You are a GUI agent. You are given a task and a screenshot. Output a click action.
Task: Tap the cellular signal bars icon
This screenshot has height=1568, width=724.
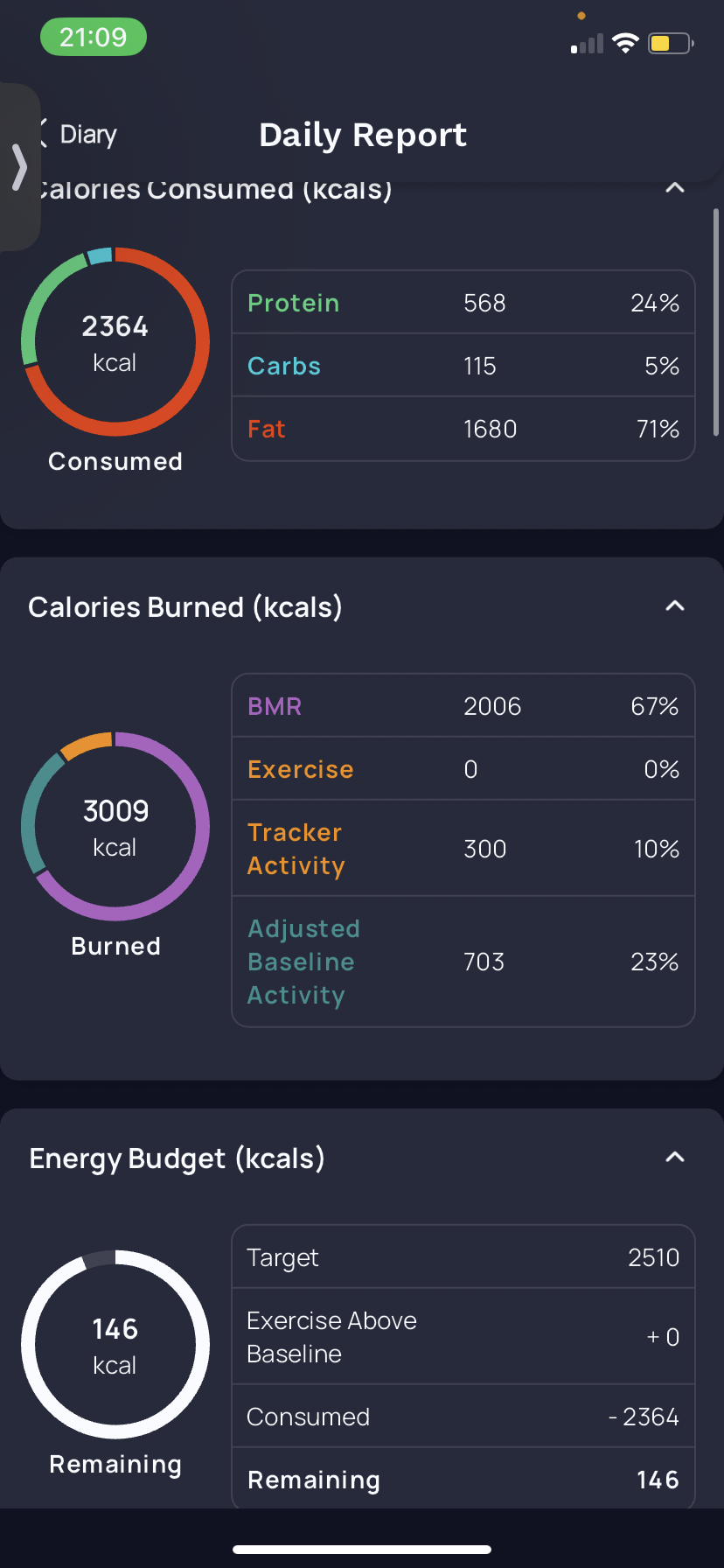point(587,44)
